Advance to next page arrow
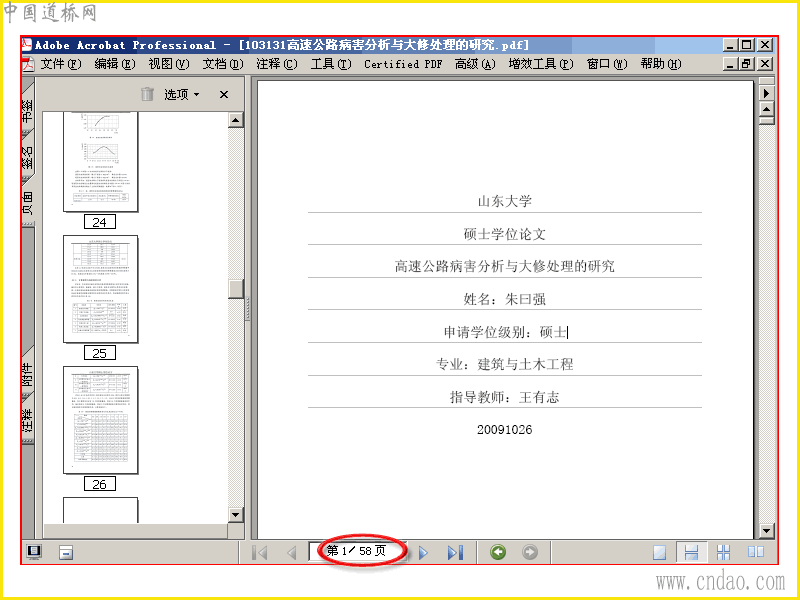Viewport: 800px width, 600px height. coord(423,552)
